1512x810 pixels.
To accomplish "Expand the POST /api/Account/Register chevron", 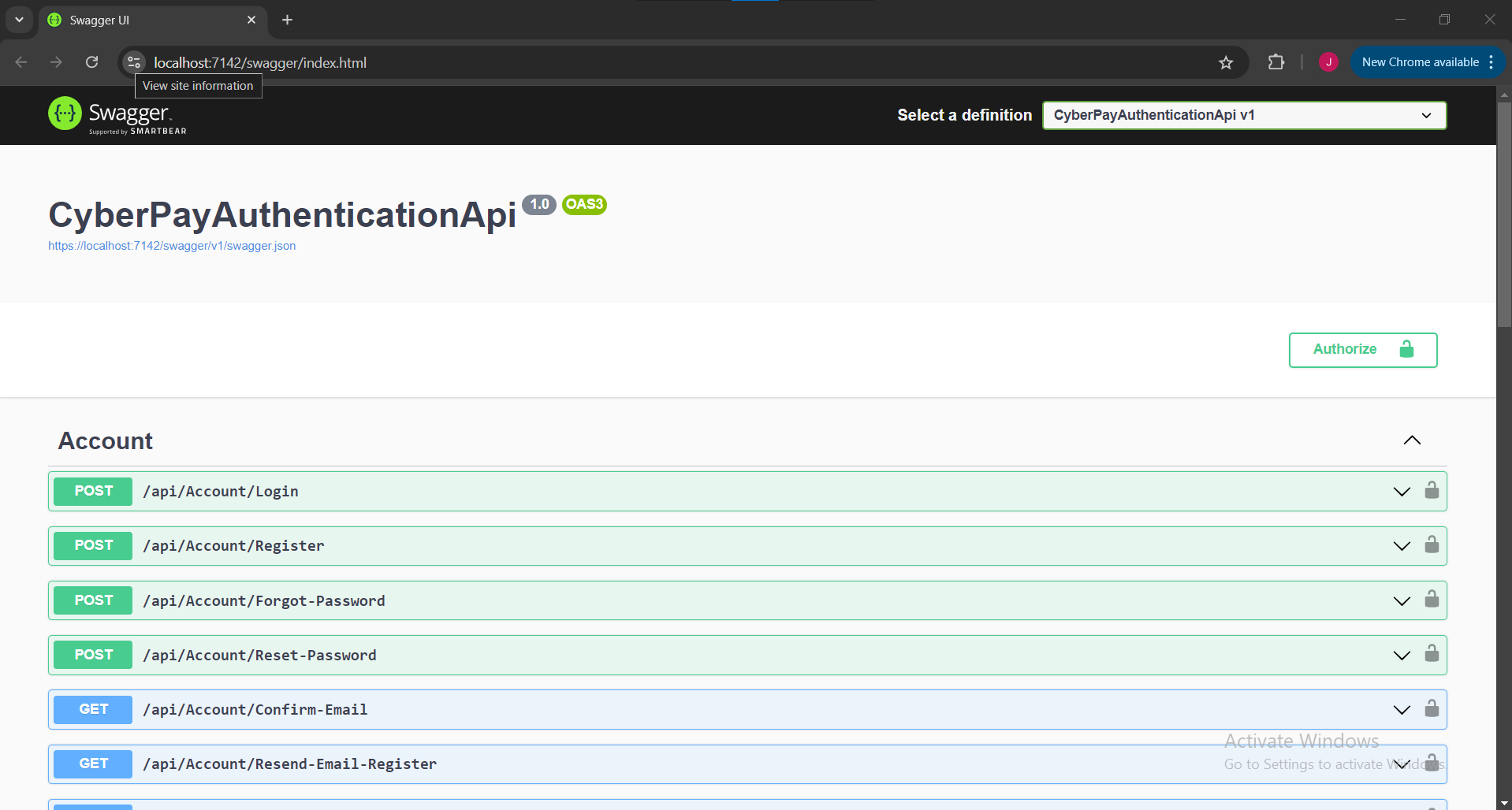I will 1402,546.
